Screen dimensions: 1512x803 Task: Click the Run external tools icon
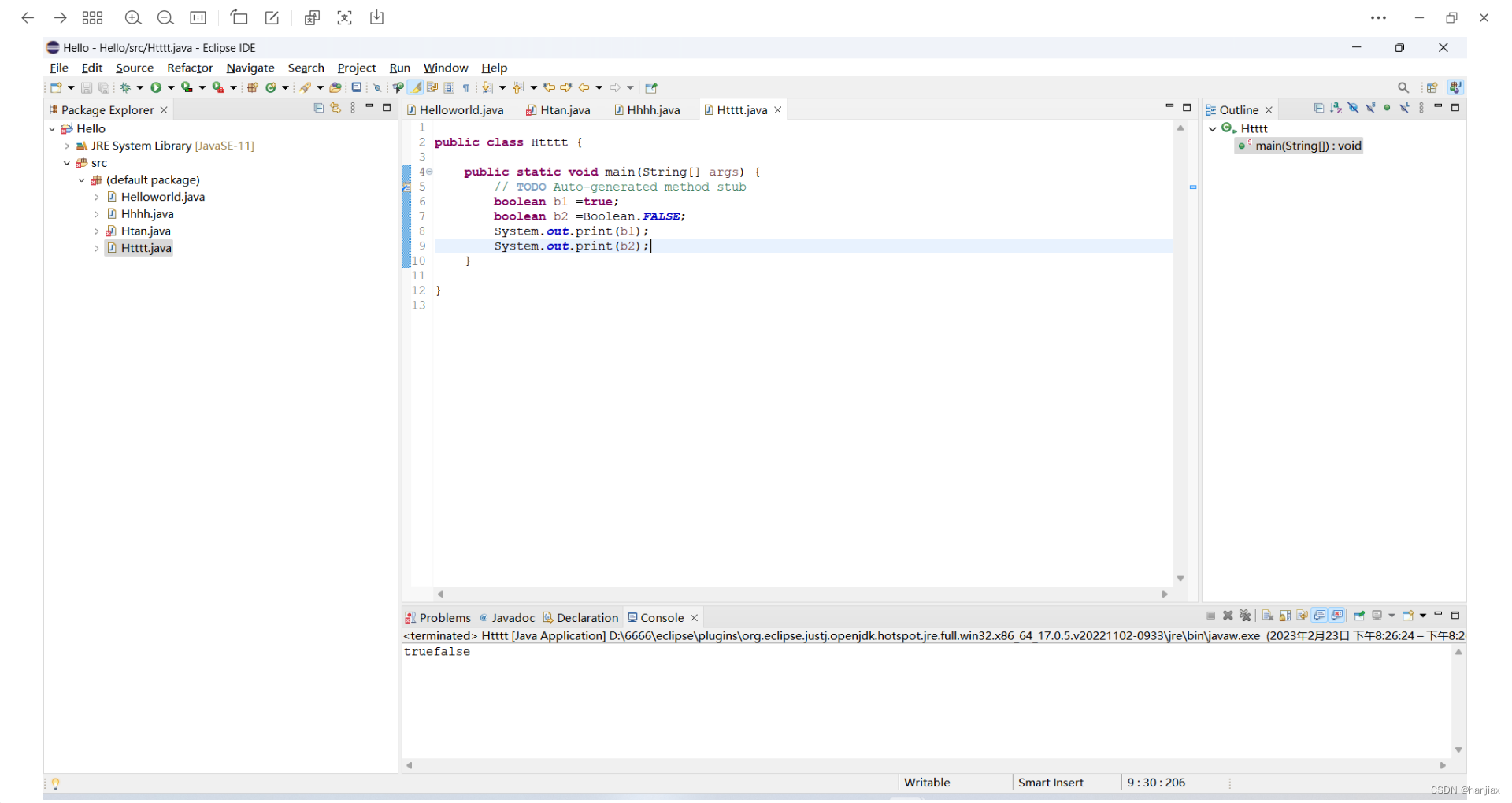(218, 87)
